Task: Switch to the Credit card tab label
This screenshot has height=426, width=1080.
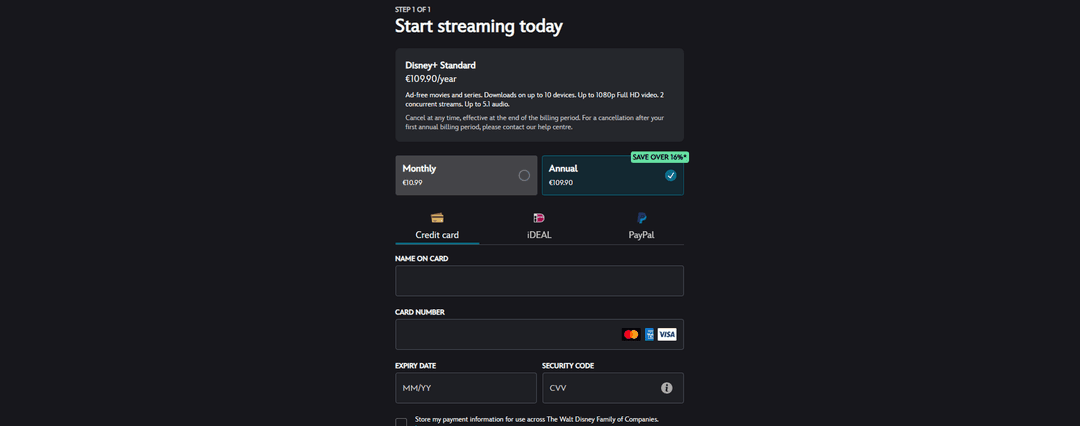Action: (437, 235)
